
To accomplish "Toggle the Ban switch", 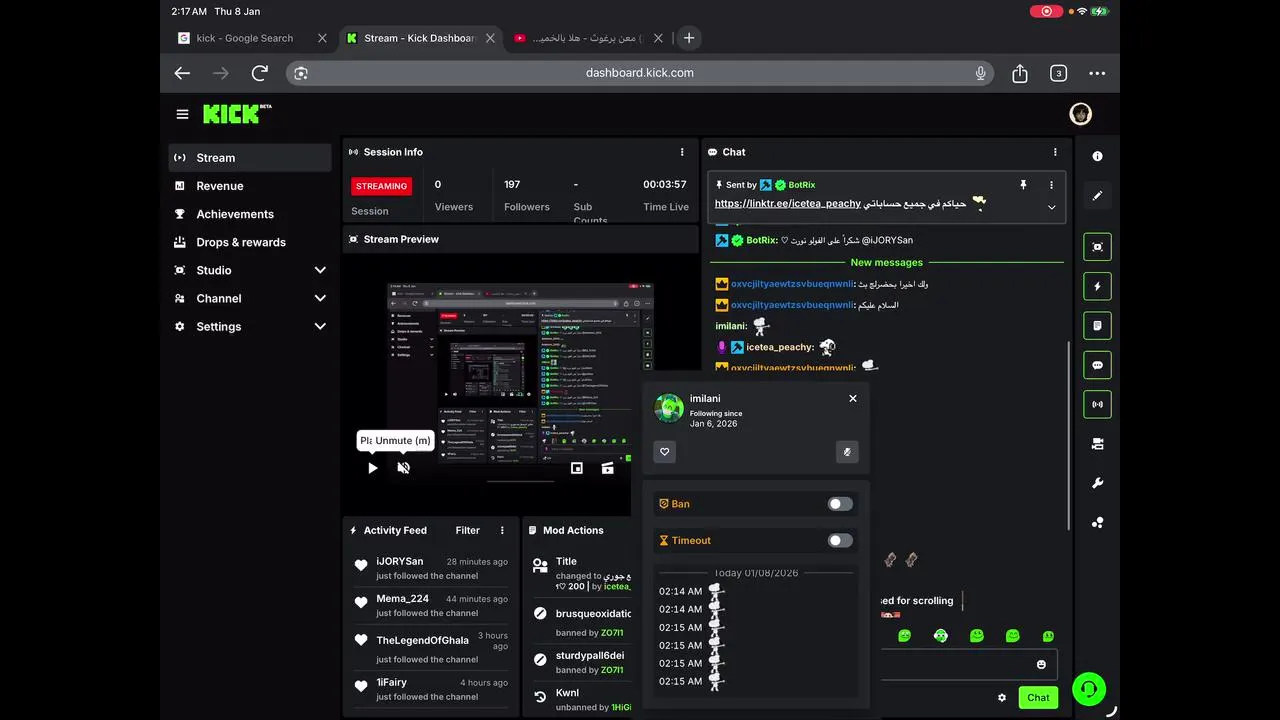I will pyautogui.click(x=840, y=504).
